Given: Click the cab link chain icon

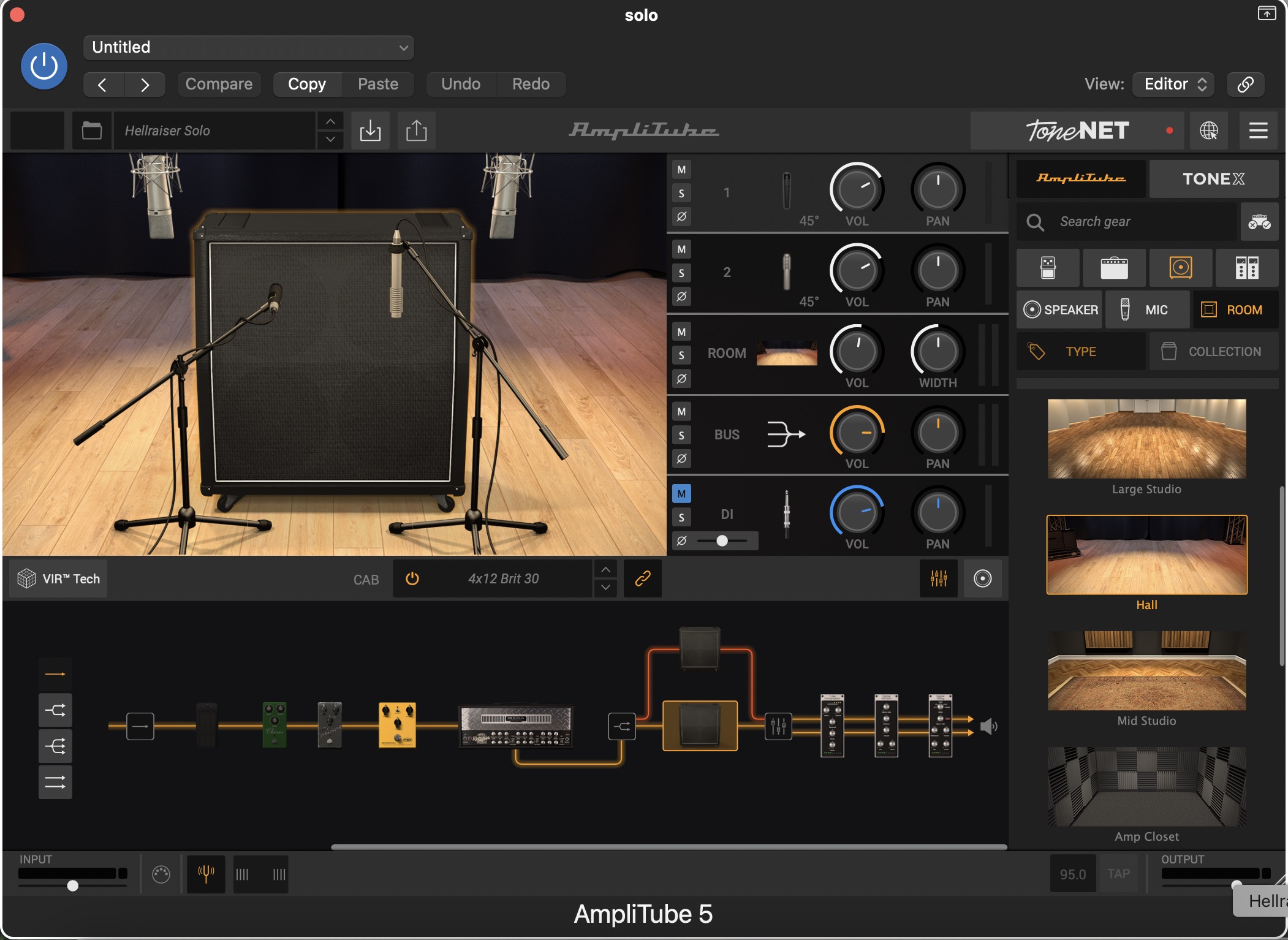Looking at the screenshot, I should (642, 578).
